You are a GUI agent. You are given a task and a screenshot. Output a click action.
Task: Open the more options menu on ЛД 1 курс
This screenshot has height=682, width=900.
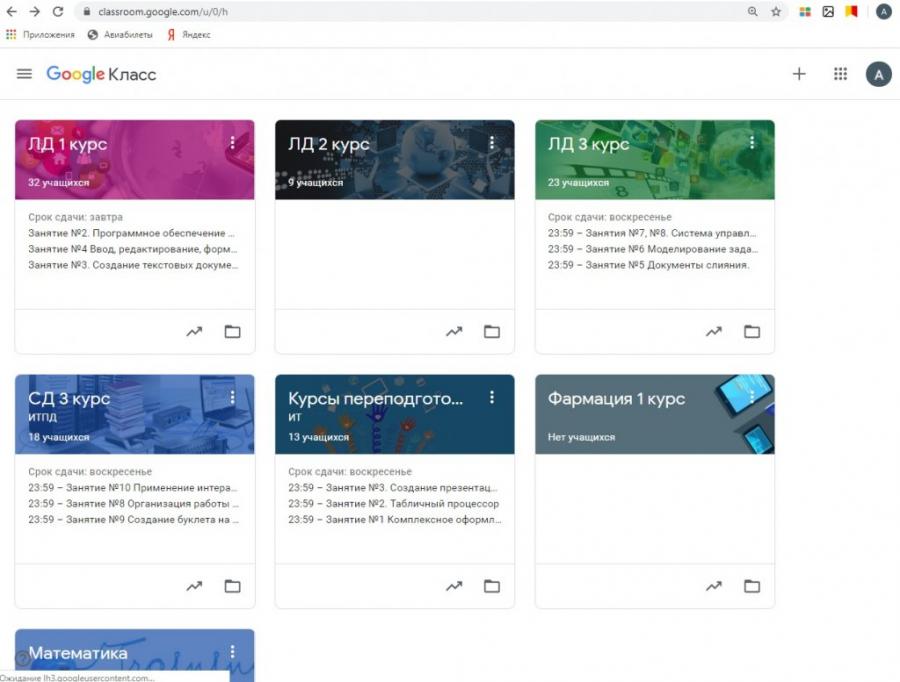click(232, 142)
